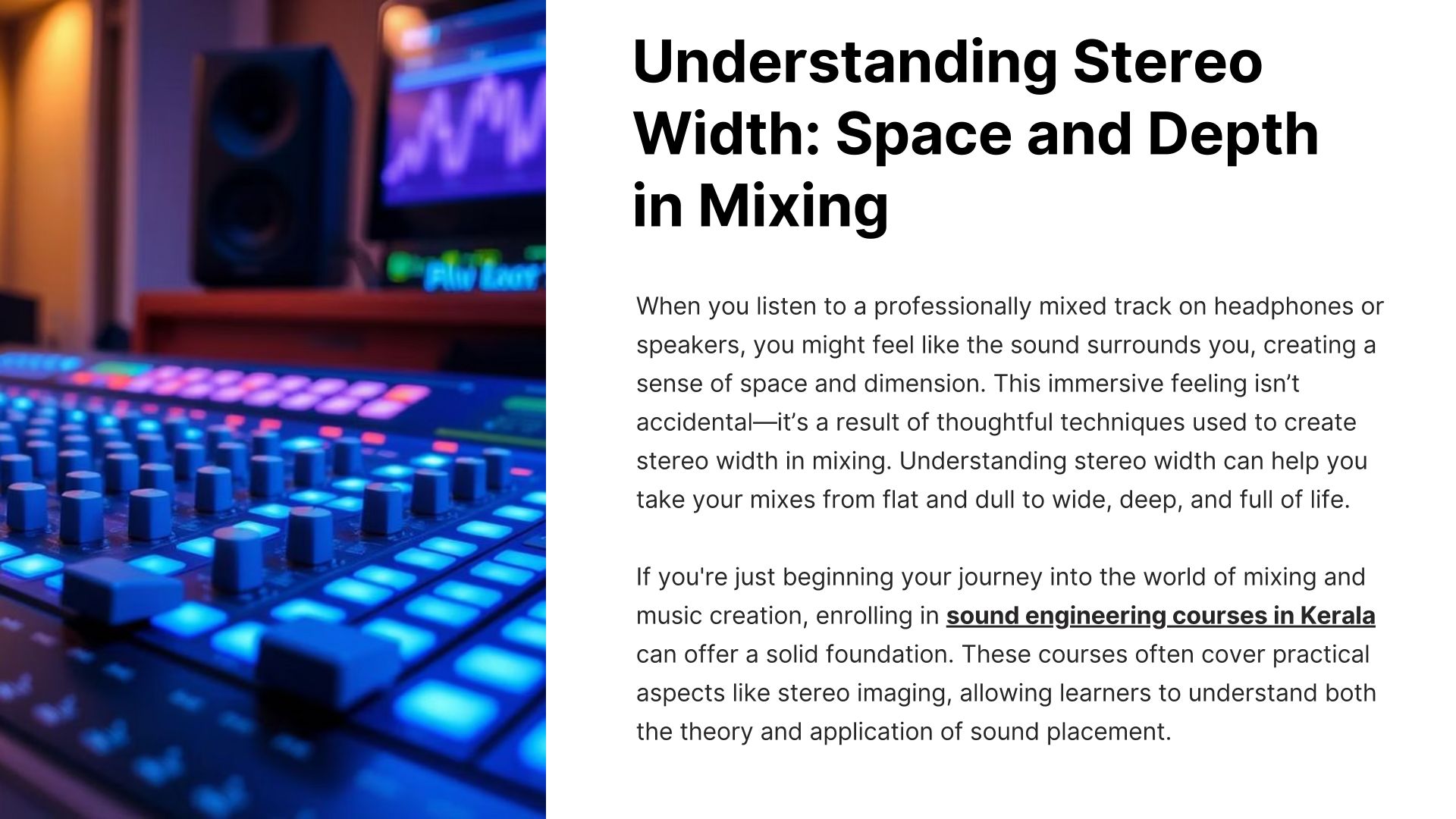Screen dimensions: 1456x819
Task: Click Space and Depth in the heading
Action: [1077, 133]
